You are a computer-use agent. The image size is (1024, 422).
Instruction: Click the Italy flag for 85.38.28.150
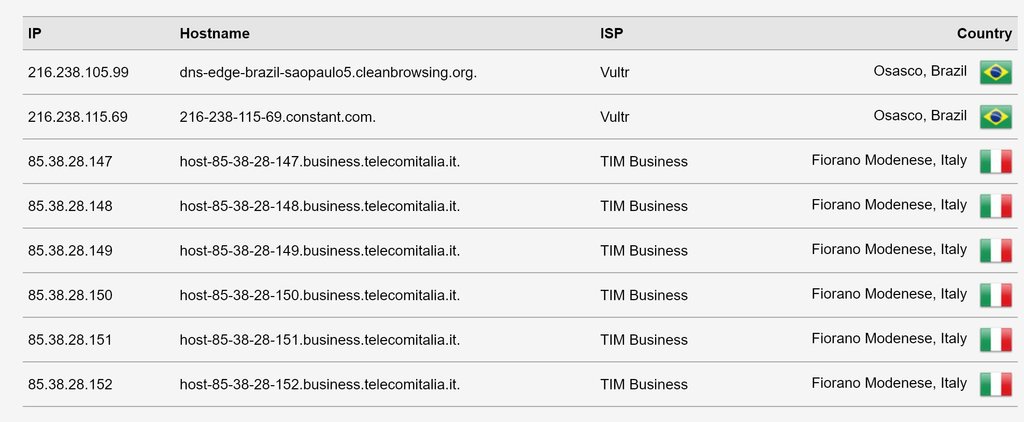point(995,295)
